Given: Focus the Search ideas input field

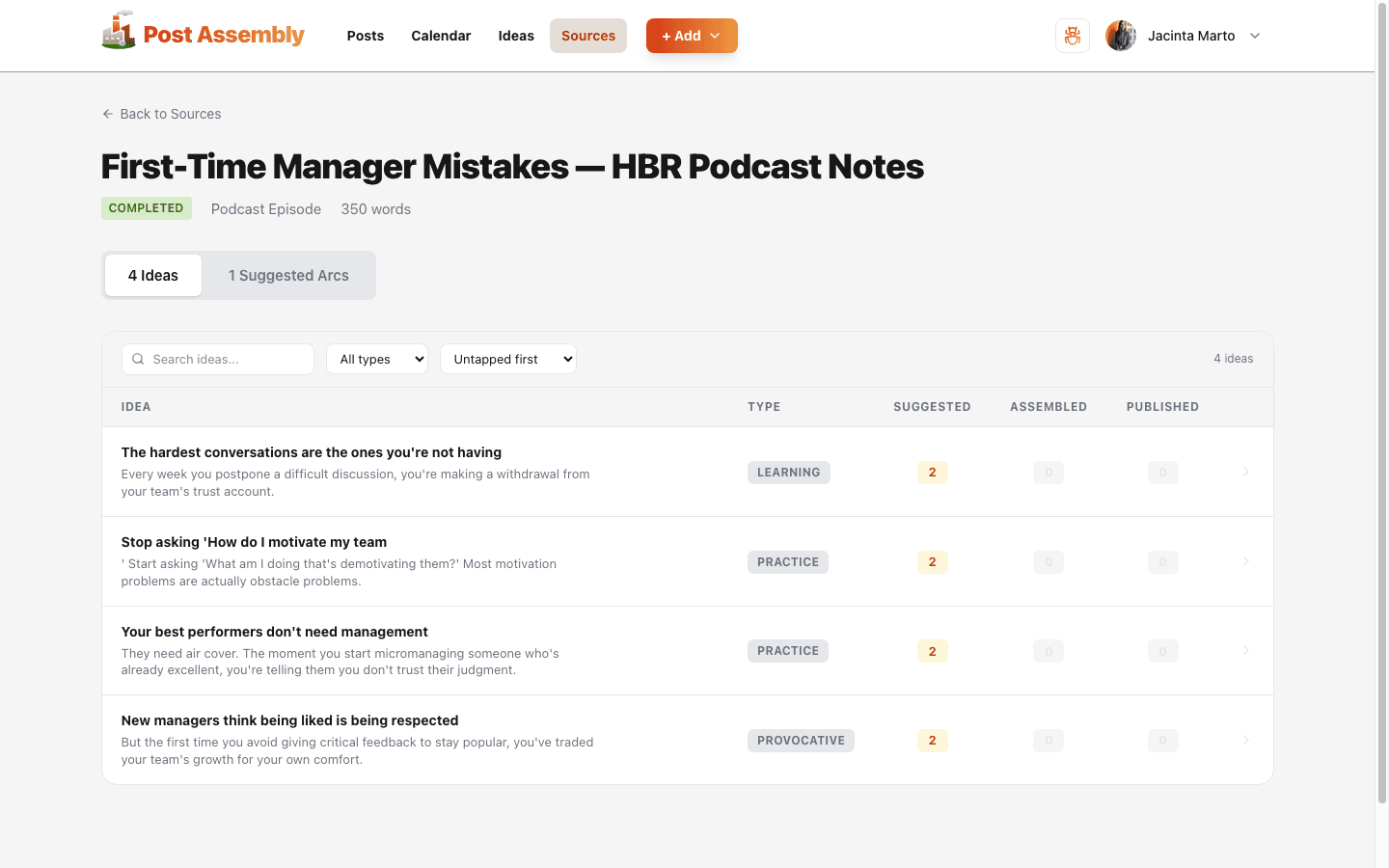Looking at the screenshot, I should [228, 359].
